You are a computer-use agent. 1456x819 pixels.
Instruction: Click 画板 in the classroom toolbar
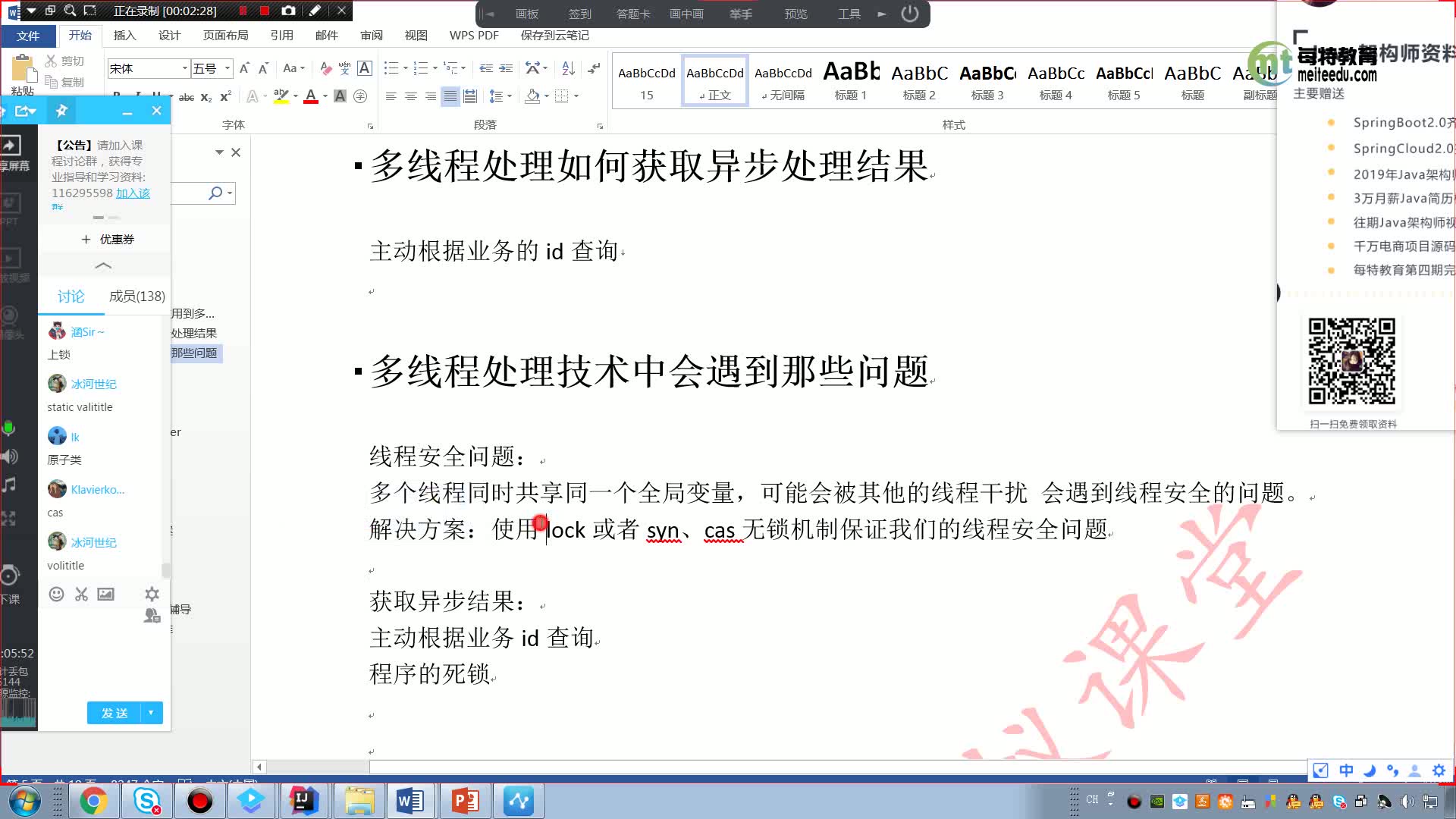click(x=527, y=14)
